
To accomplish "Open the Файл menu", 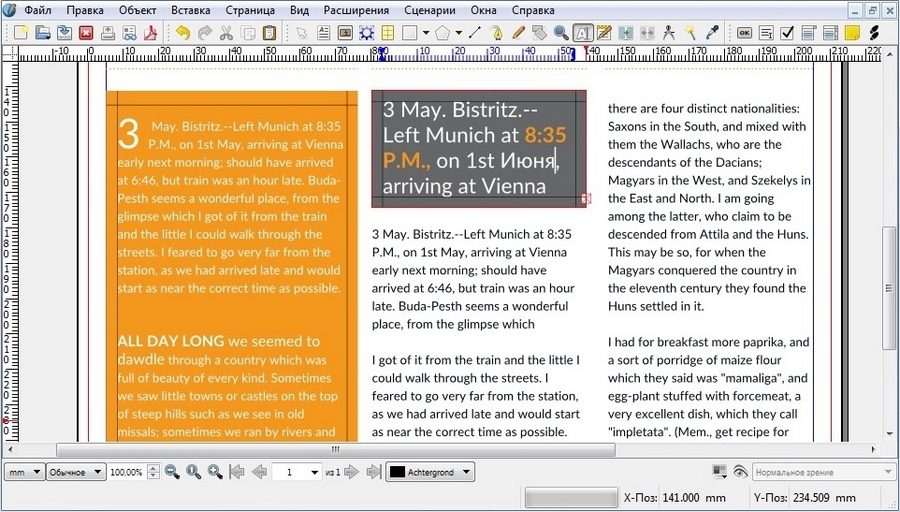I will tap(37, 10).
